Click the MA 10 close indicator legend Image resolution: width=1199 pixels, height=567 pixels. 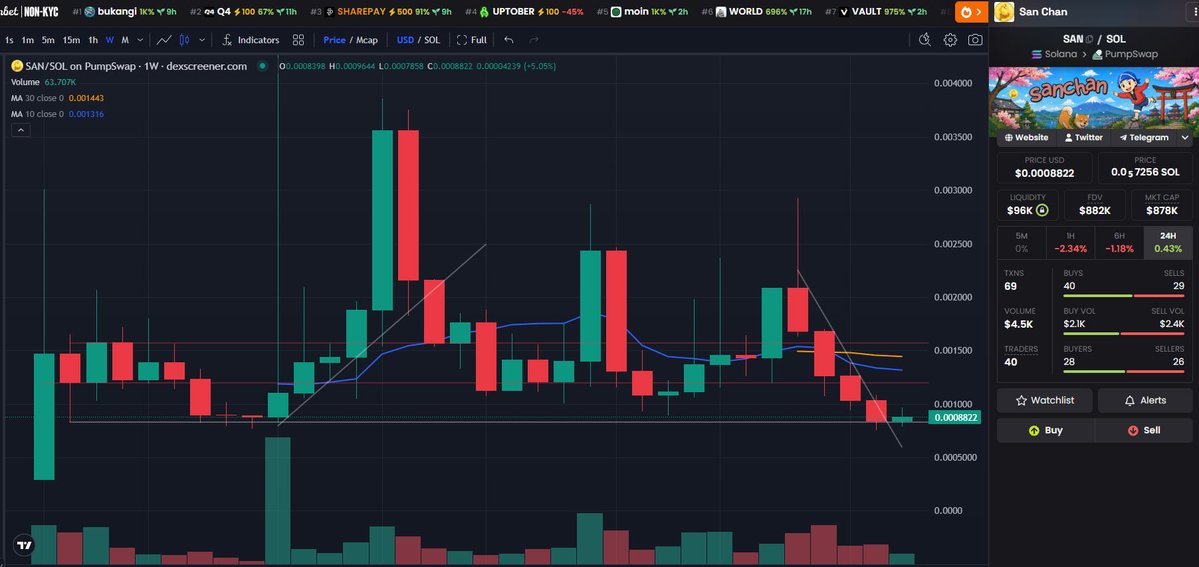coord(57,114)
